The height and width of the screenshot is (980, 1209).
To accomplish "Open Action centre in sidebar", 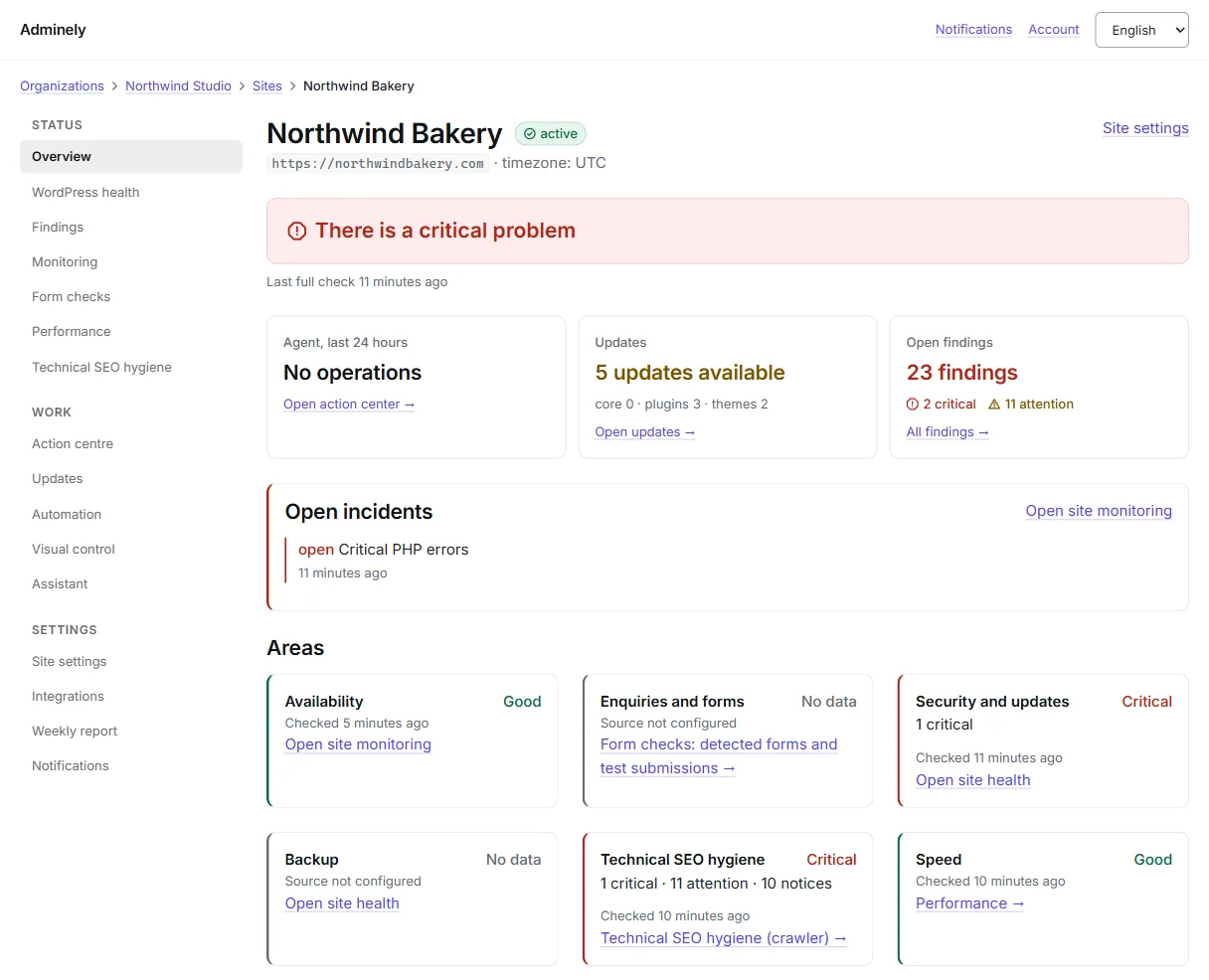I will tap(131, 444).
